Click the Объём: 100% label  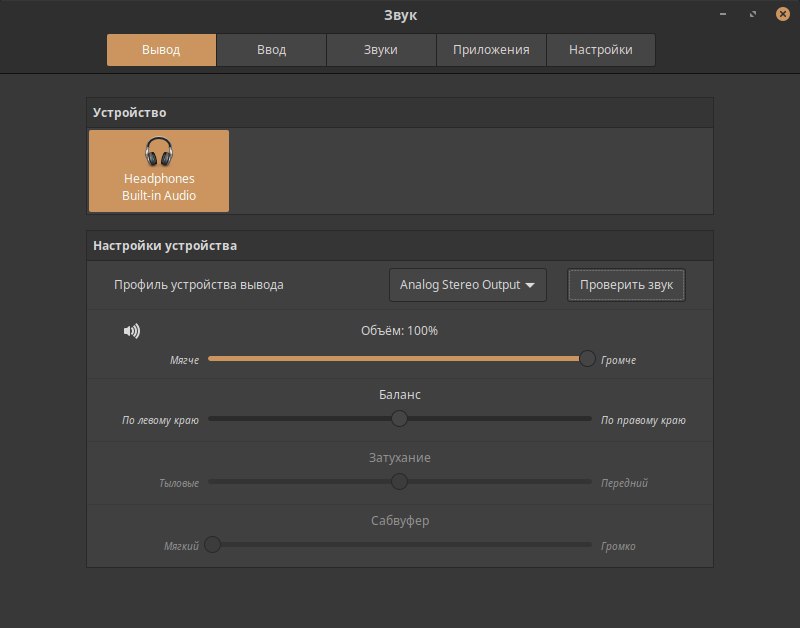(399, 331)
